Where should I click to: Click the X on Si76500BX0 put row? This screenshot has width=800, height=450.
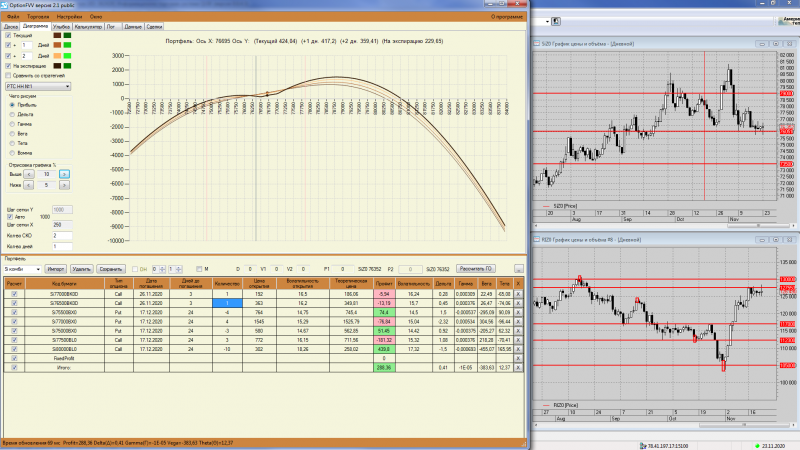coord(518,312)
